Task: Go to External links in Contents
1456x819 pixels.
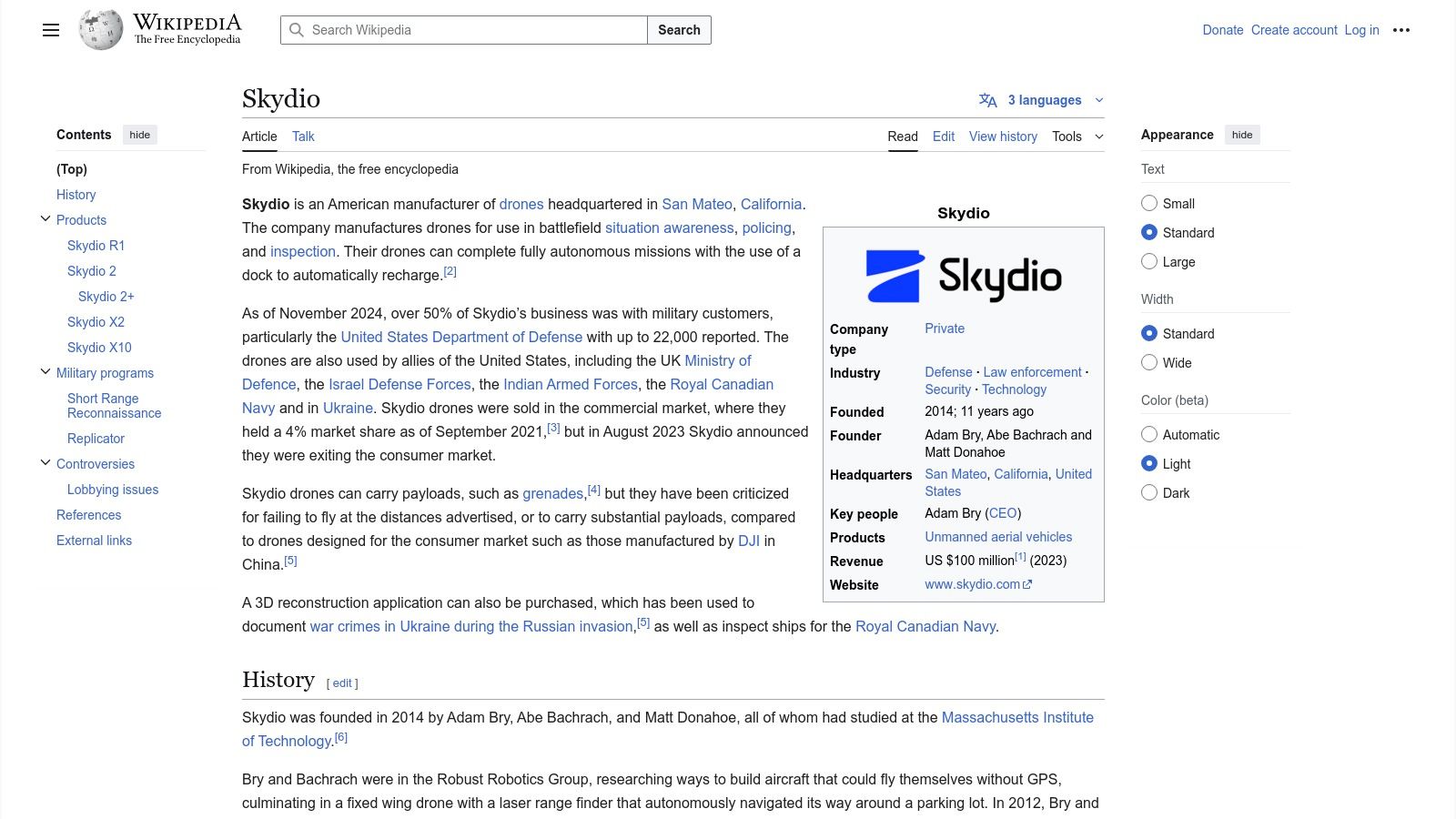Action: tap(94, 541)
